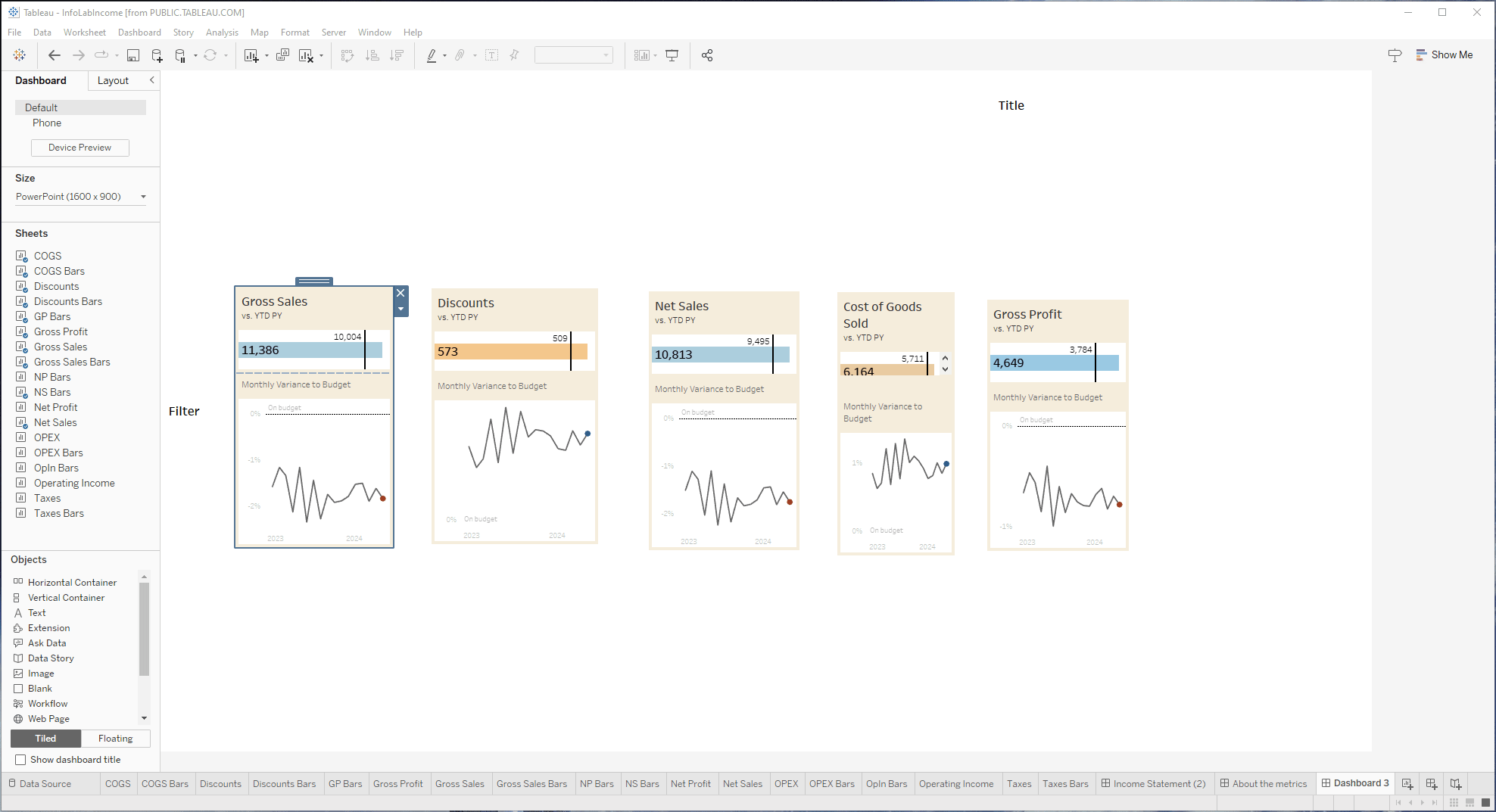Click the Highlight pen icon
The width and height of the screenshot is (1496, 812).
coord(432,55)
